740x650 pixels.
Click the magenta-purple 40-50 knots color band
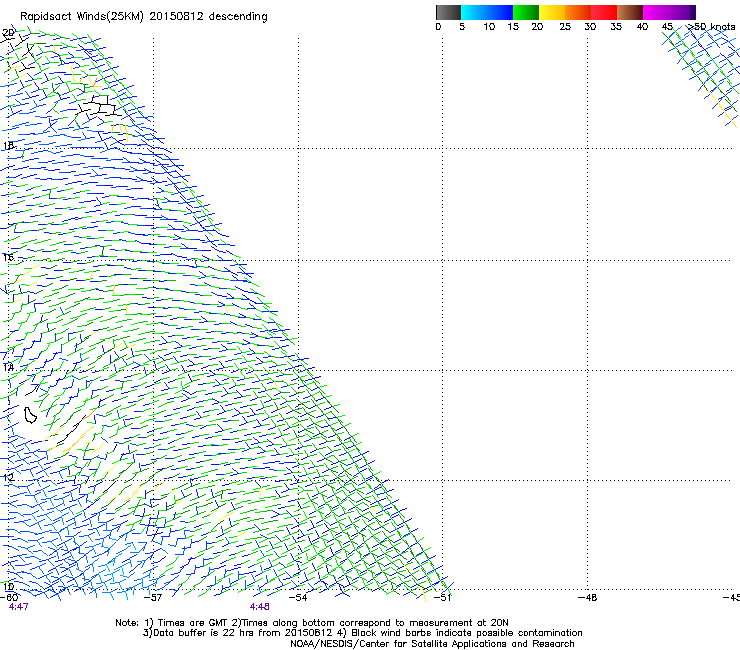pyautogui.click(x=669, y=12)
